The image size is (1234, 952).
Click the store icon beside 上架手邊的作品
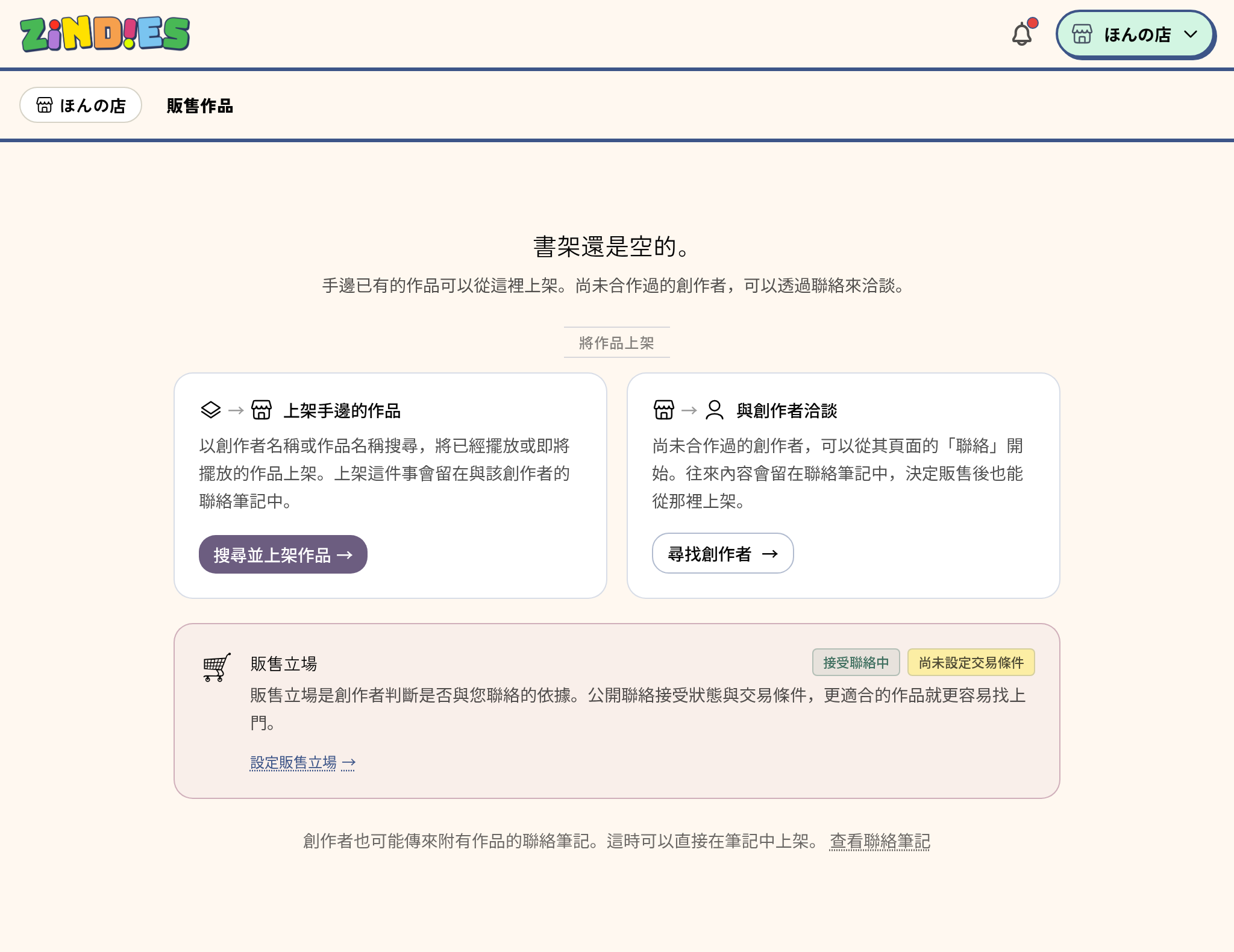pyautogui.click(x=262, y=410)
